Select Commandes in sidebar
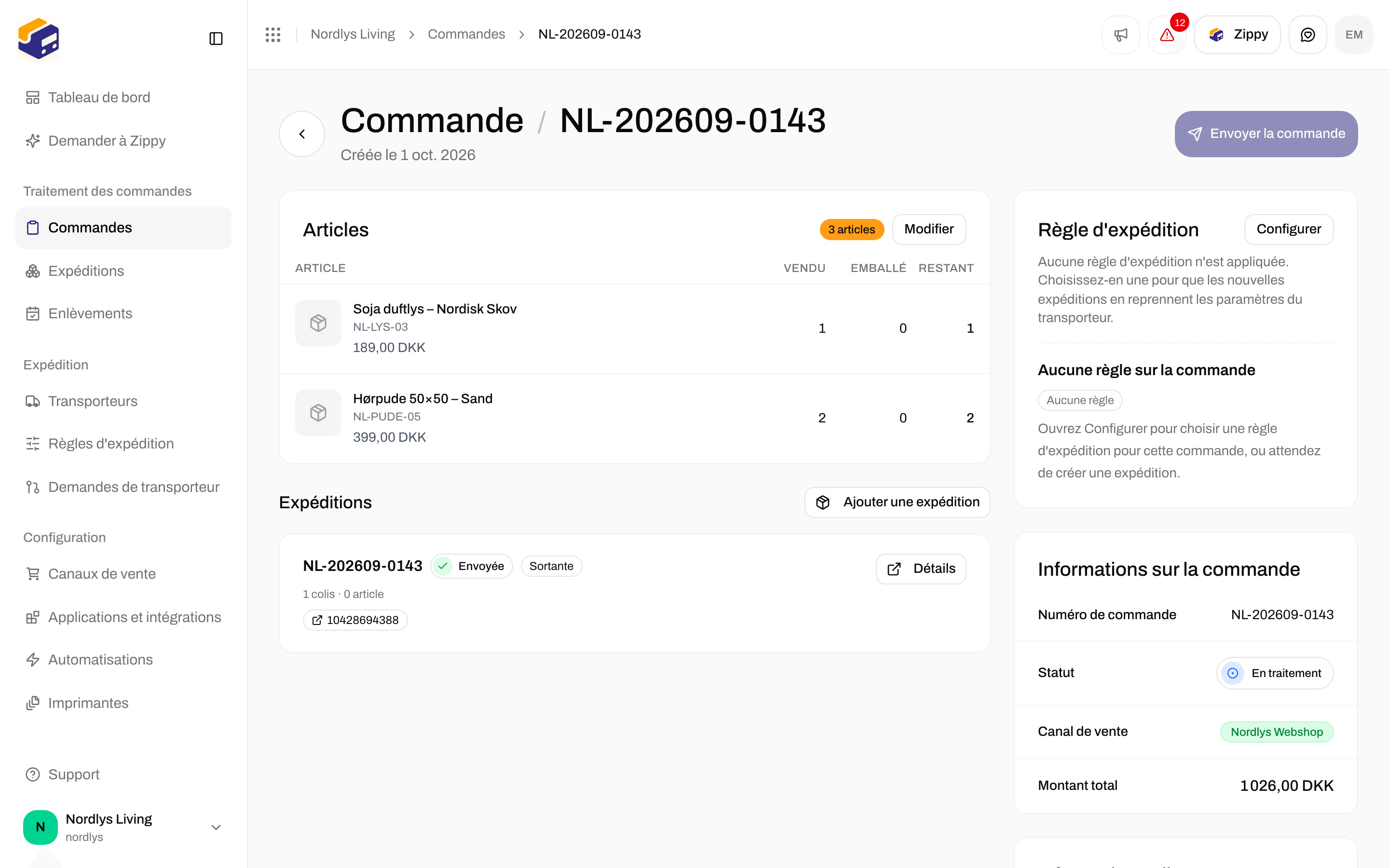 123,228
